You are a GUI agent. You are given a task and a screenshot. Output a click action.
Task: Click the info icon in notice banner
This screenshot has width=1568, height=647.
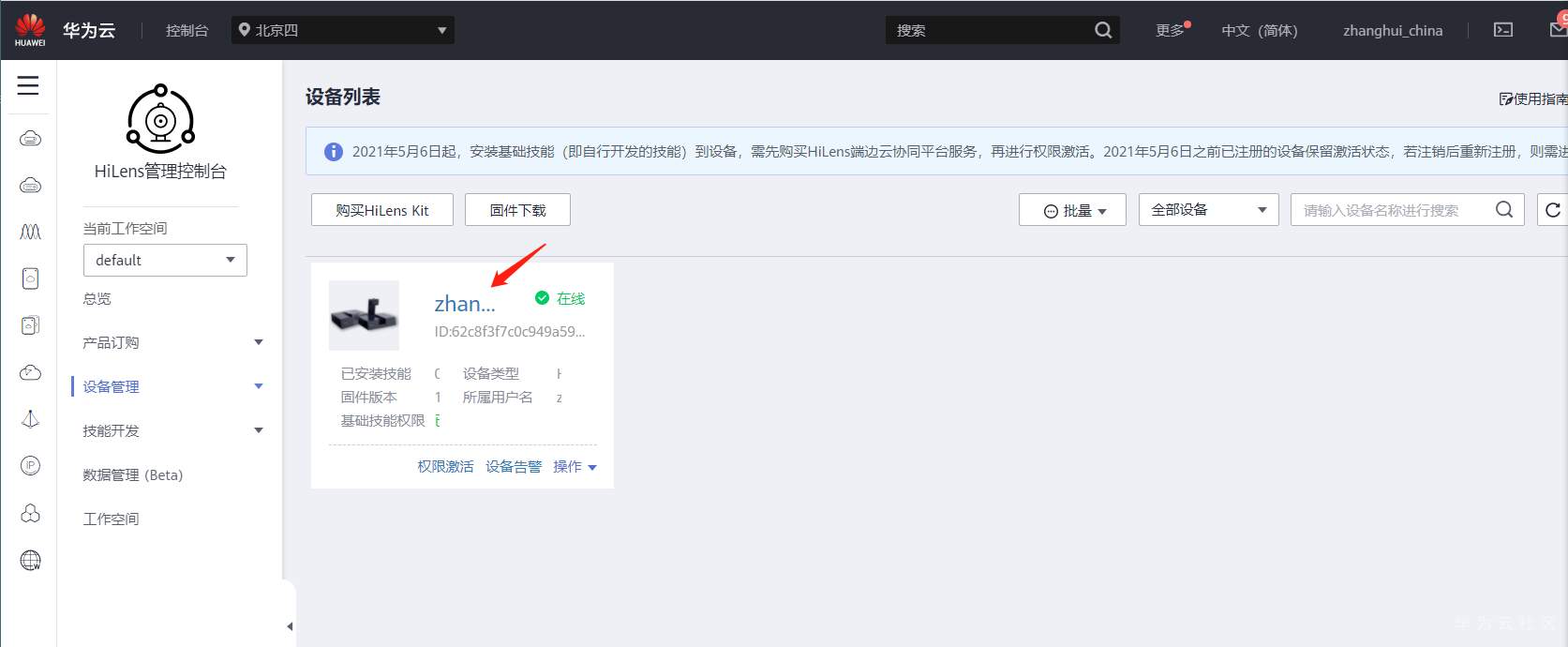(x=333, y=152)
